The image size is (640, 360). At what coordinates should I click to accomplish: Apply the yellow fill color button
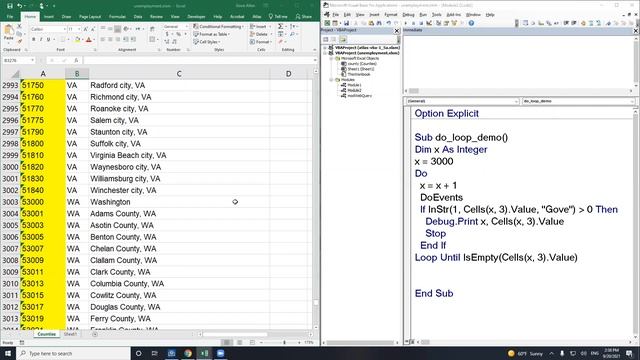click(77, 40)
